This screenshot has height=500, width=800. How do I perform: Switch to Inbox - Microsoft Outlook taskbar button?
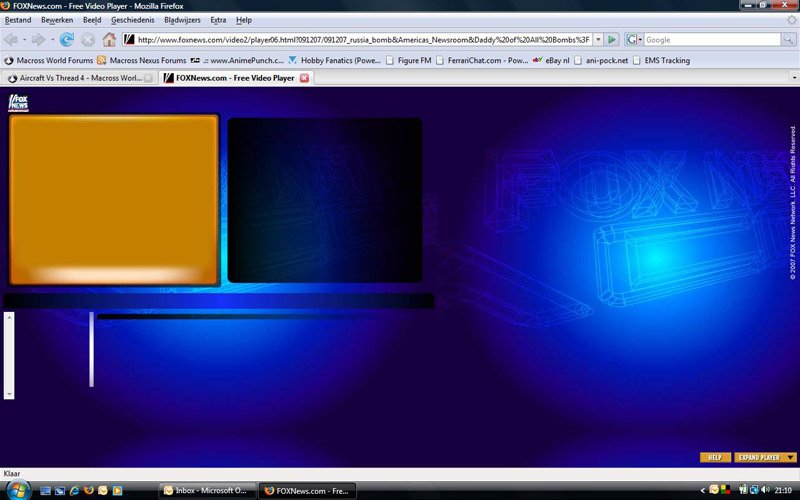(207, 490)
